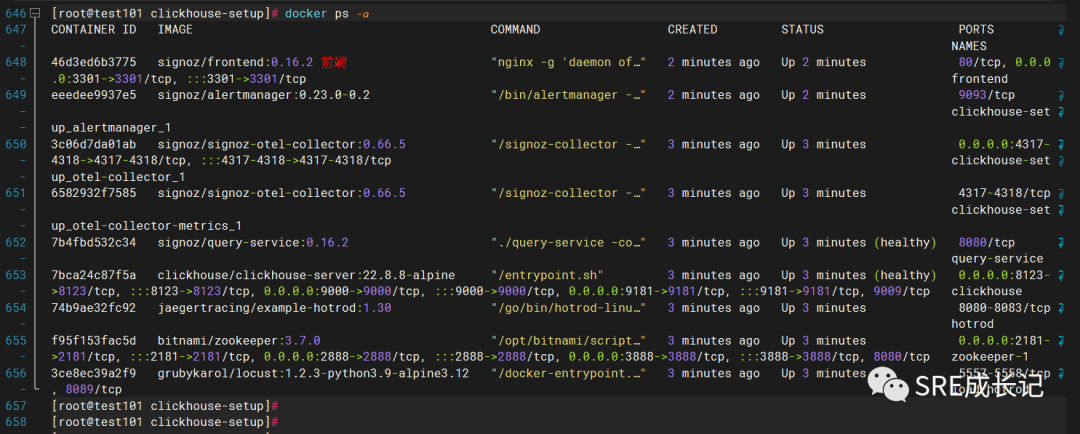The height and width of the screenshot is (434, 1080).
Task: Click image name signoz/query-service:0.16.2
Action: pos(253,242)
